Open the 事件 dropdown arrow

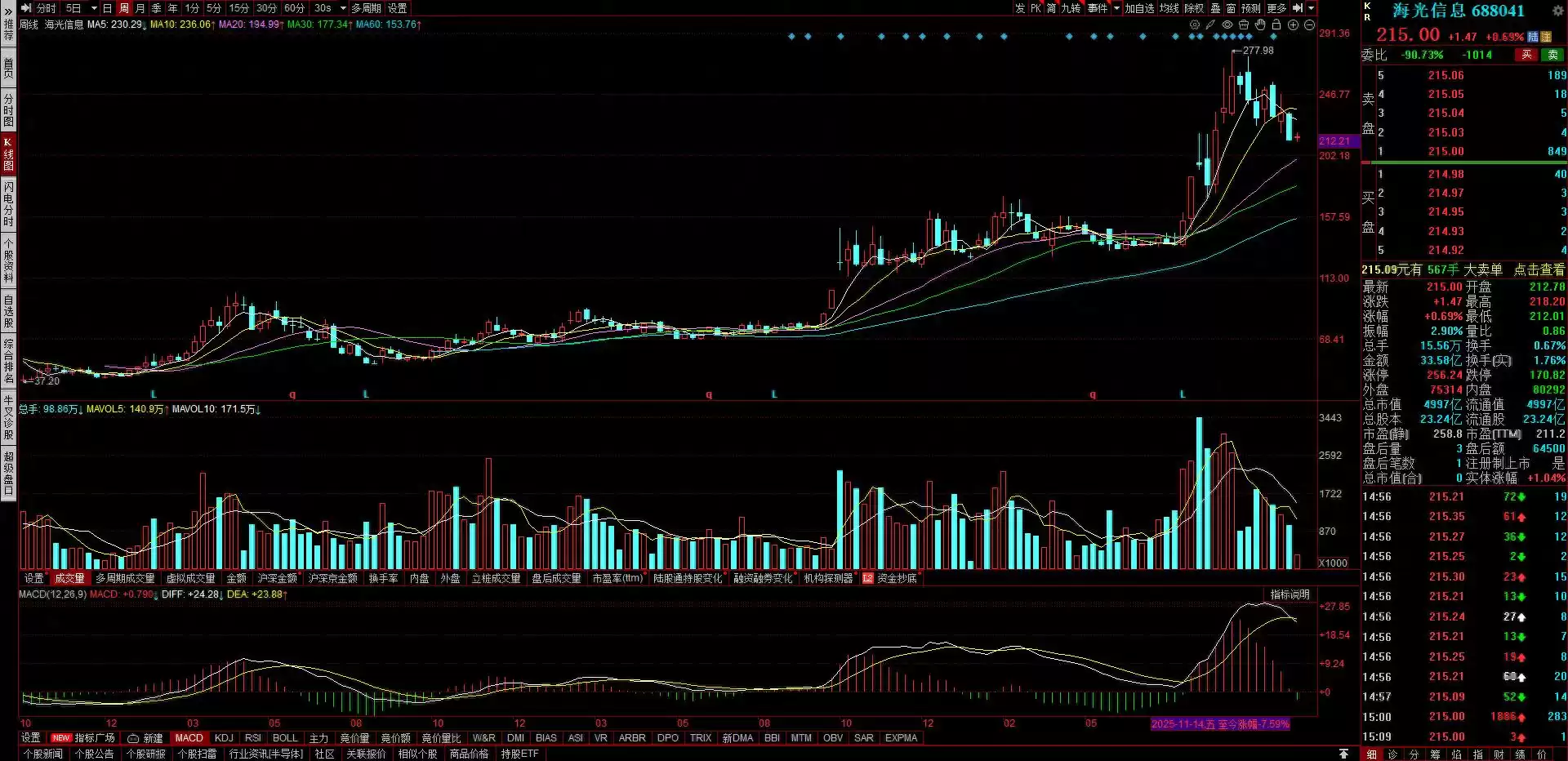(x=1116, y=8)
